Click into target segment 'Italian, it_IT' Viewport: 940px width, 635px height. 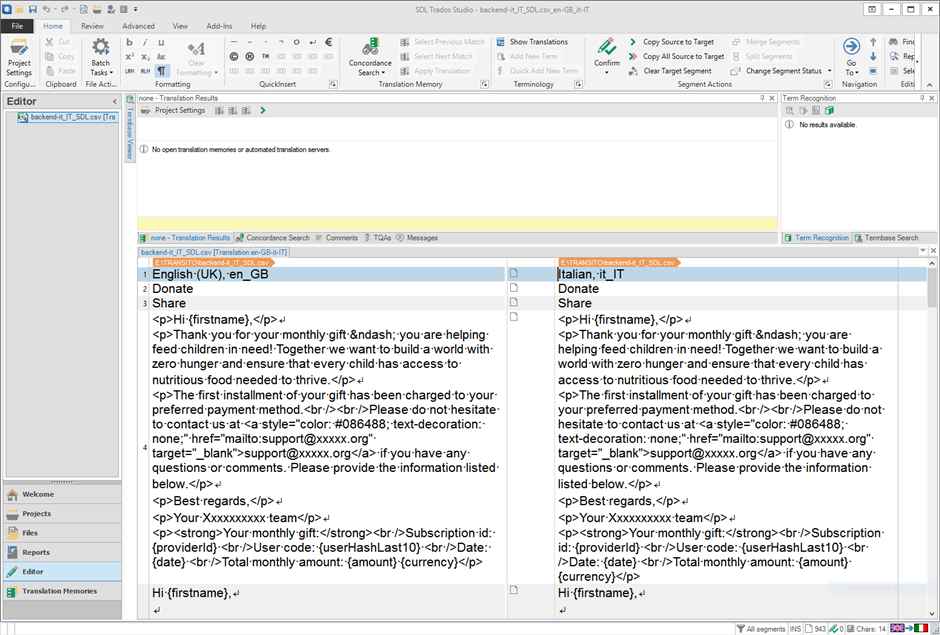click(727, 274)
